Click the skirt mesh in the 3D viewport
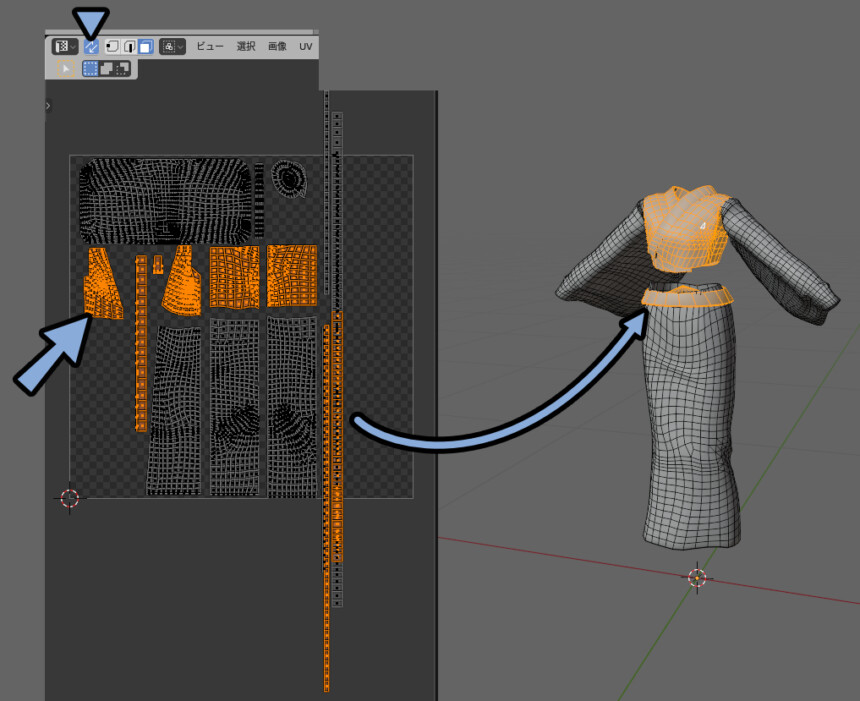860x701 pixels. click(692, 422)
